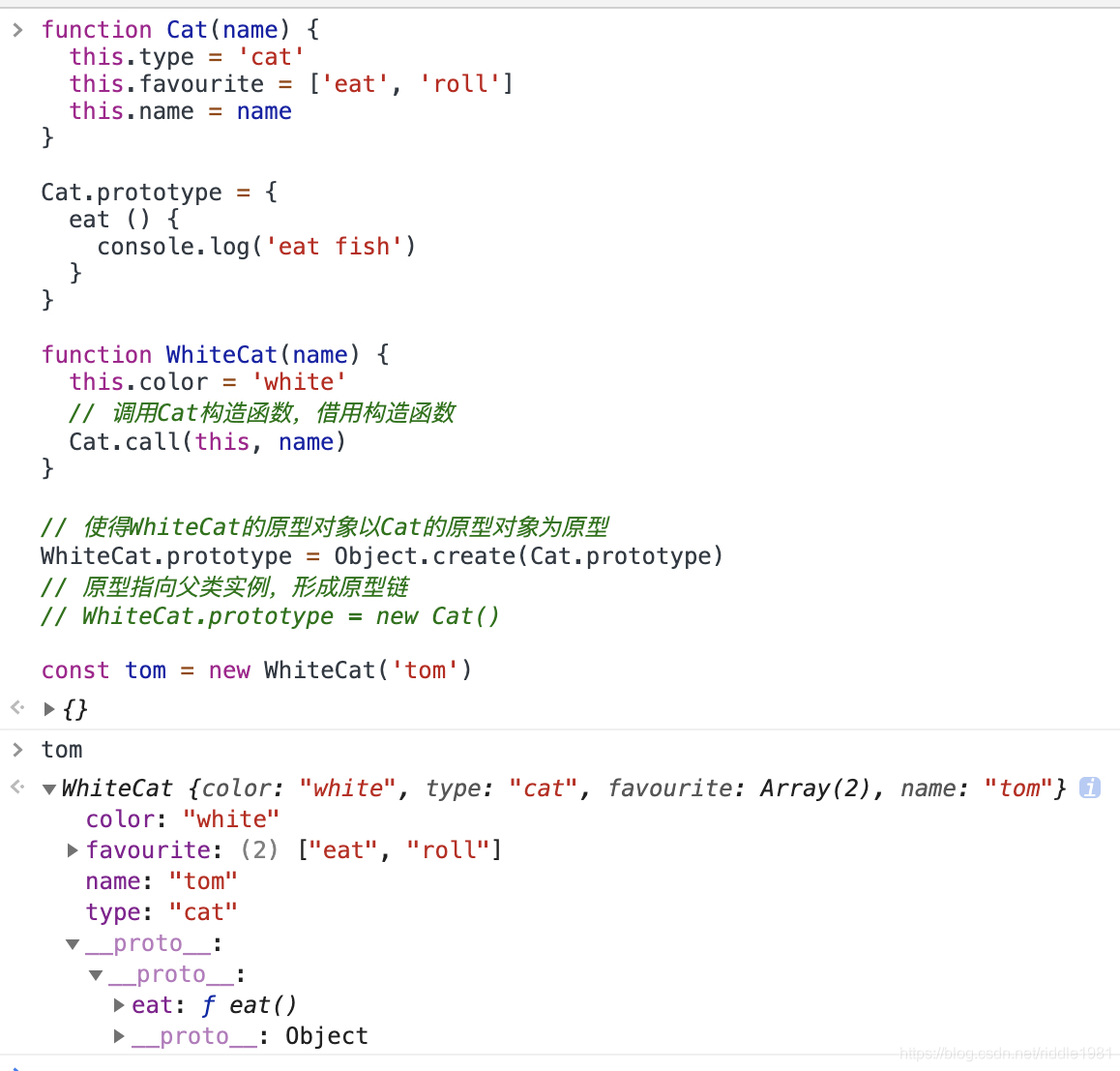Viewport: 1120px width, 1071px height.
Task: Click the console.log('eat fish') line
Action: coord(255,247)
